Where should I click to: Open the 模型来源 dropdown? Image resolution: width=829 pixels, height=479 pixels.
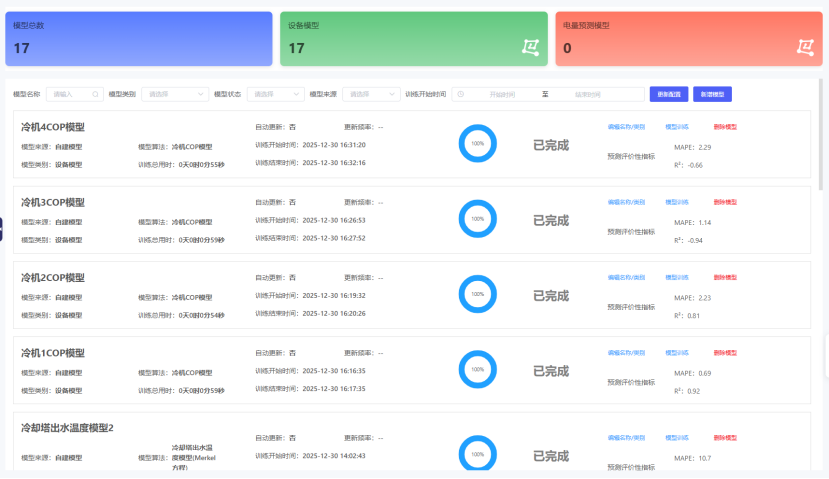tap(371, 95)
